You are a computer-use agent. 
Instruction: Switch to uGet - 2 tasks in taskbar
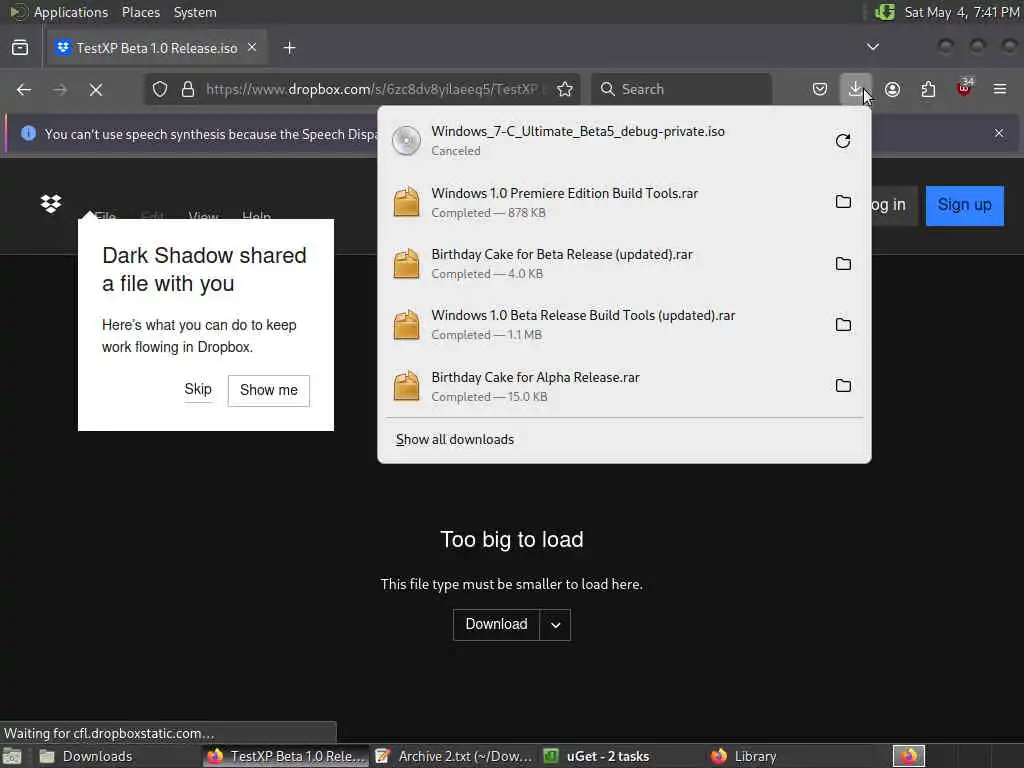click(x=622, y=756)
